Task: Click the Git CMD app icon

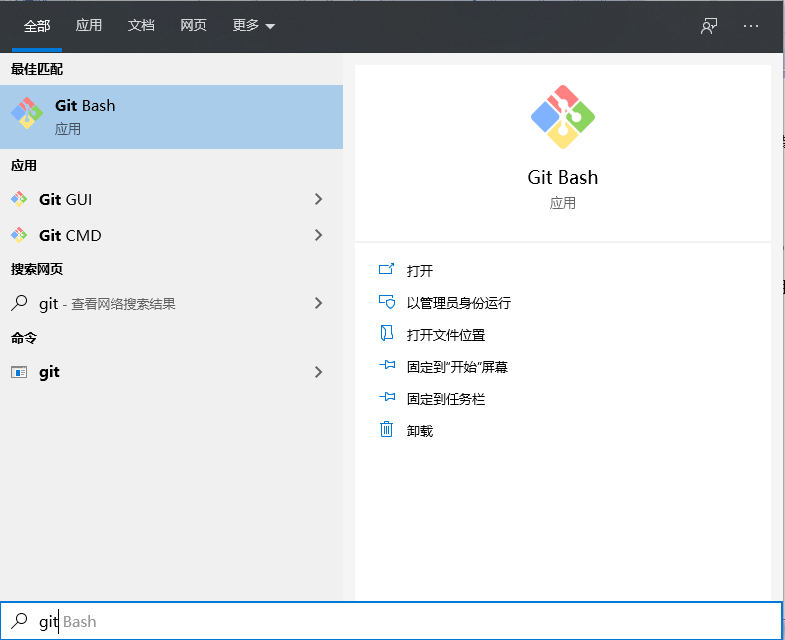Action: (19, 235)
